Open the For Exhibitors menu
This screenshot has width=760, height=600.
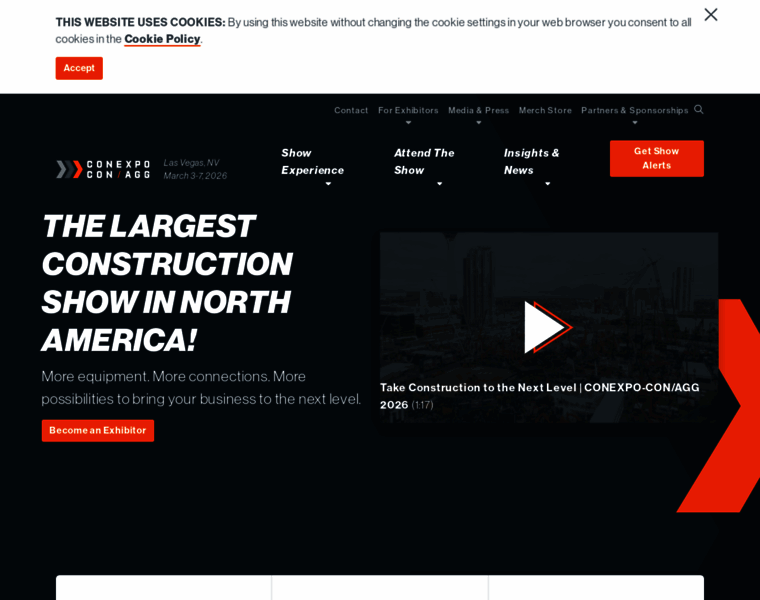pyautogui.click(x=408, y=111)
